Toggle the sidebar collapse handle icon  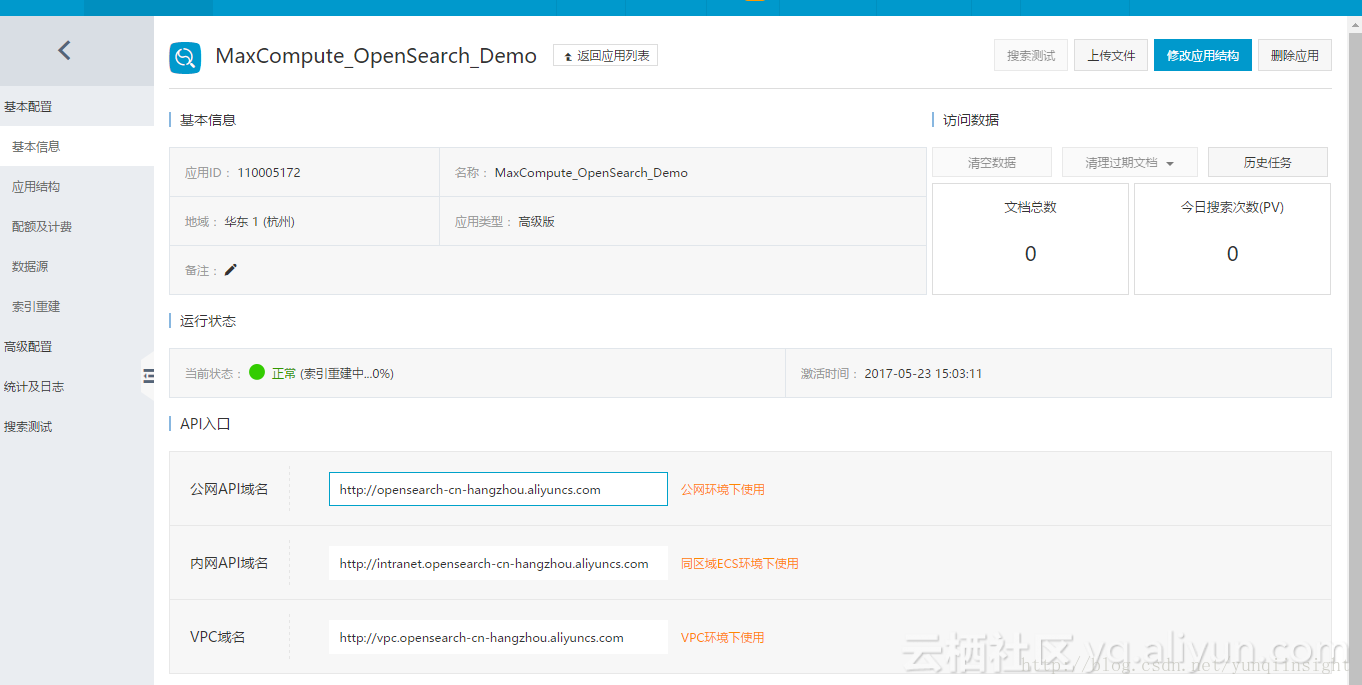click(148, 376)
